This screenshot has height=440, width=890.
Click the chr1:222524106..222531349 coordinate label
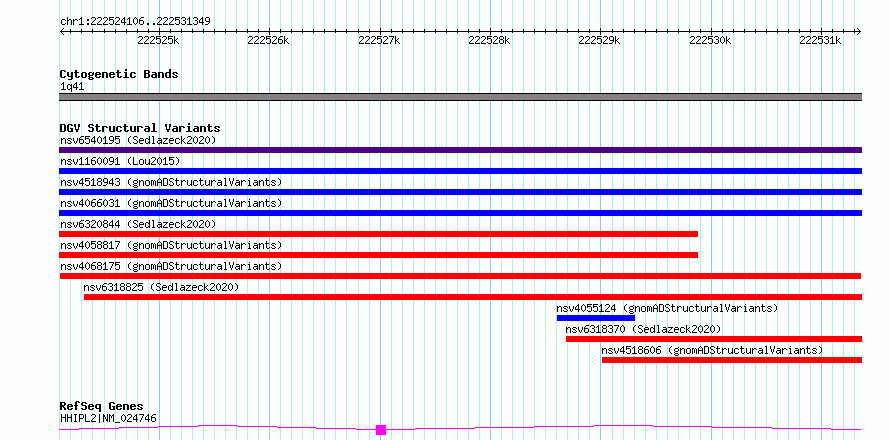point(135,22)
